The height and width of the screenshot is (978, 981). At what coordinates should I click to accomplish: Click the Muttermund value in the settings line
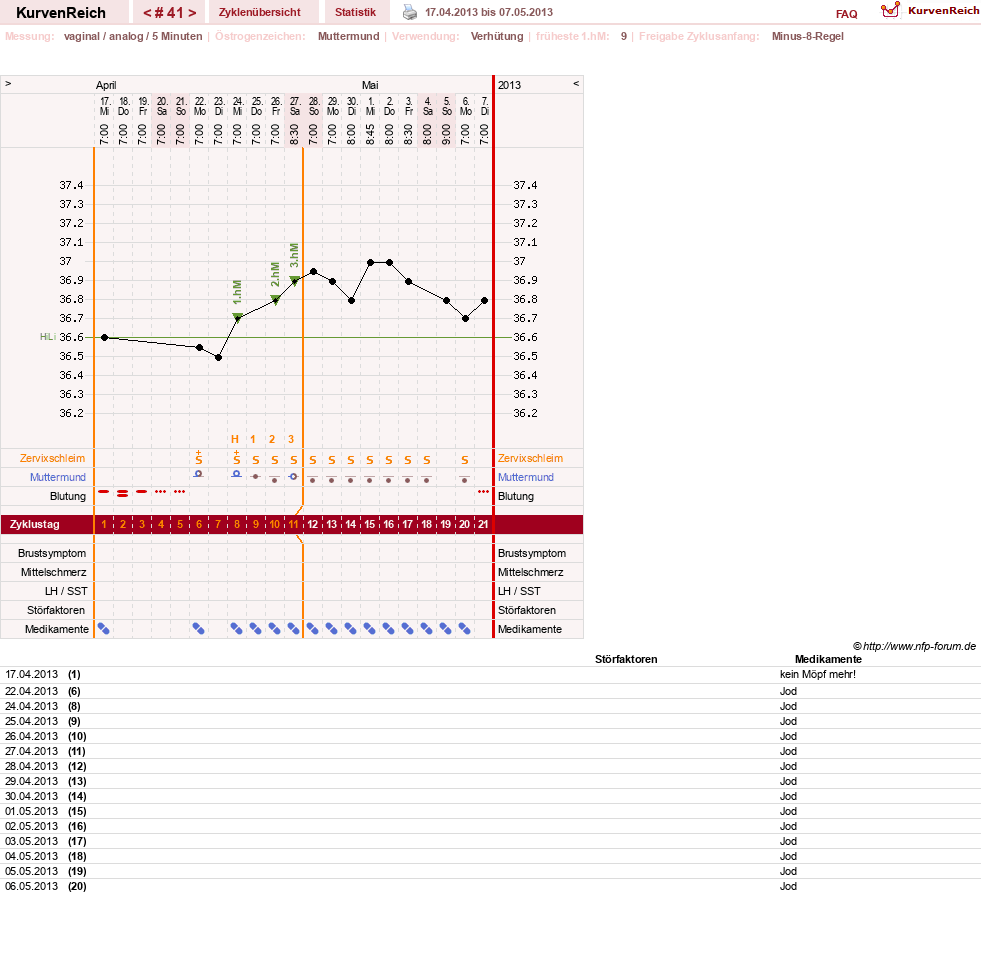point(348,36)
